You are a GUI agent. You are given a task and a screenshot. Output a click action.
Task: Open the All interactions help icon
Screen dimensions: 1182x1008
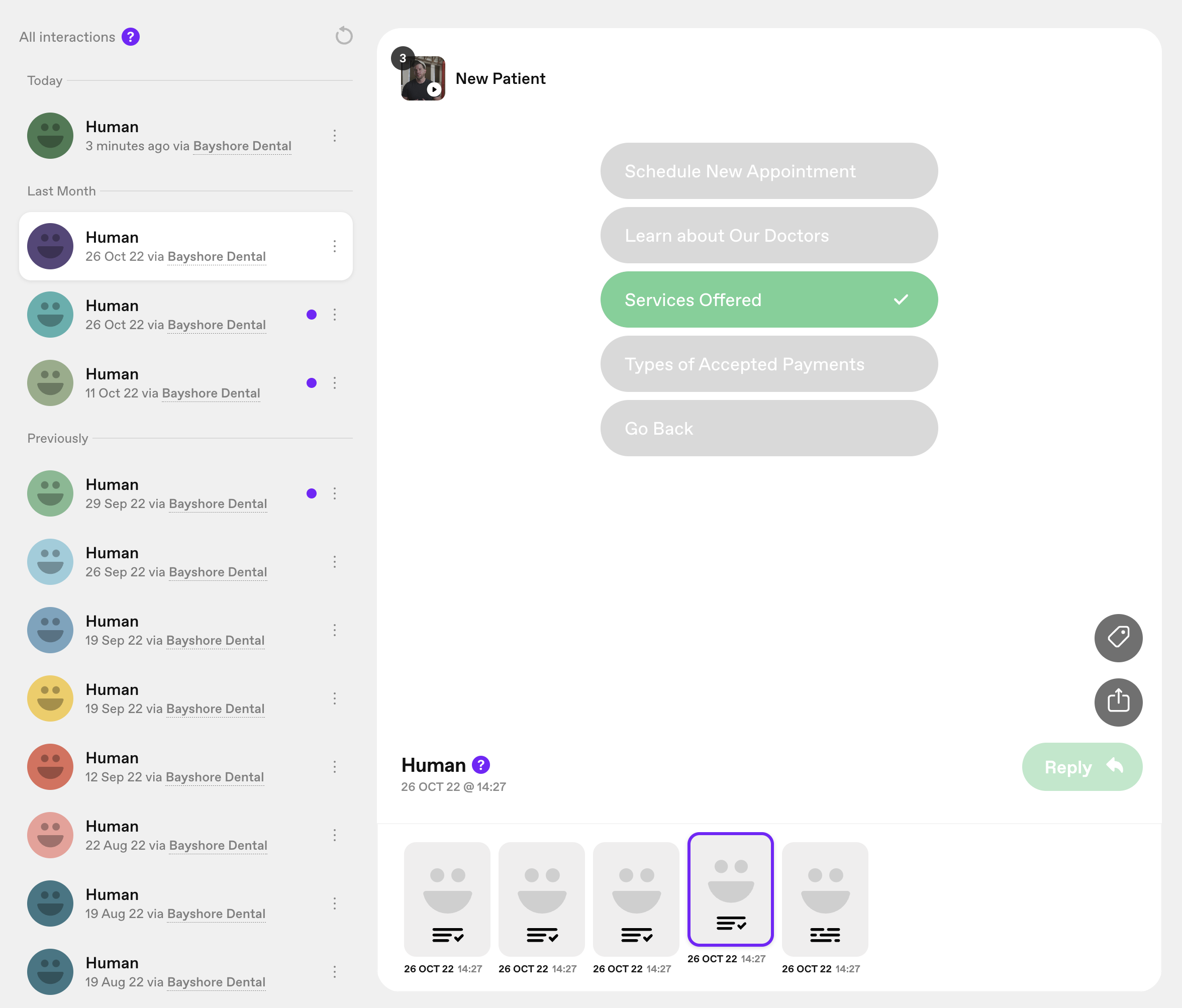(x=131, y=37)
